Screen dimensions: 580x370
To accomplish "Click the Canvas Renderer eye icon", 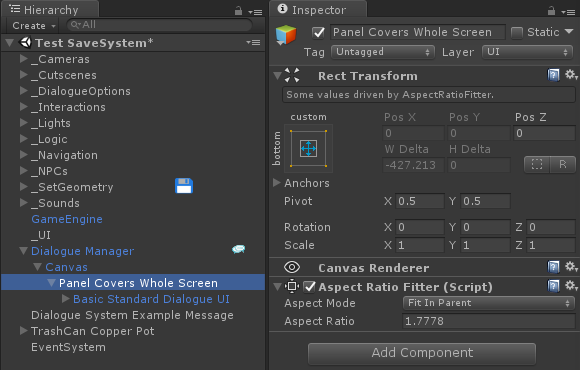I will [292, 267].
